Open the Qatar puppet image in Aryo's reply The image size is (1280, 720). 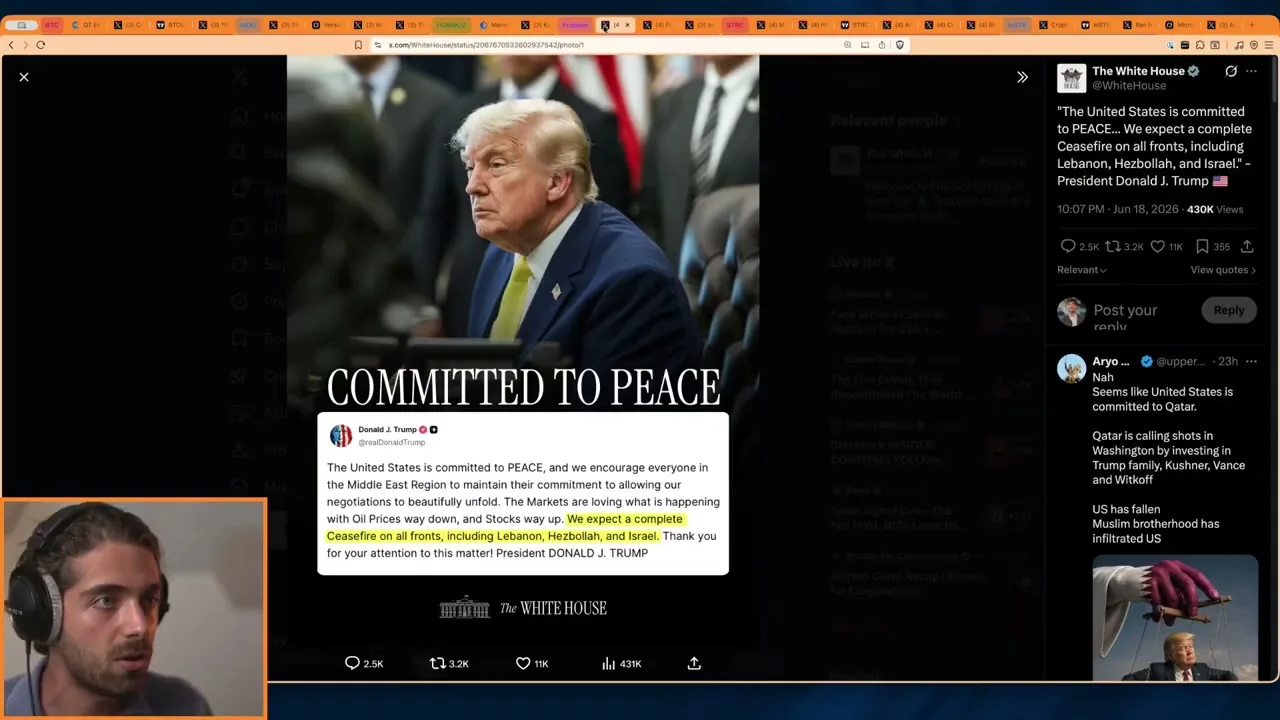(x=1175, y=618)
